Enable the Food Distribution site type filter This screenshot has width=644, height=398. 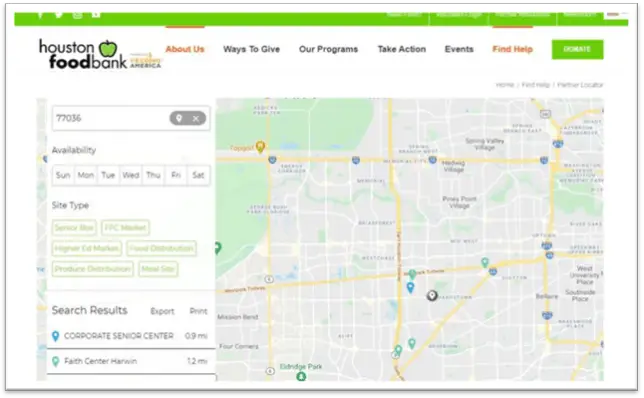161,248
